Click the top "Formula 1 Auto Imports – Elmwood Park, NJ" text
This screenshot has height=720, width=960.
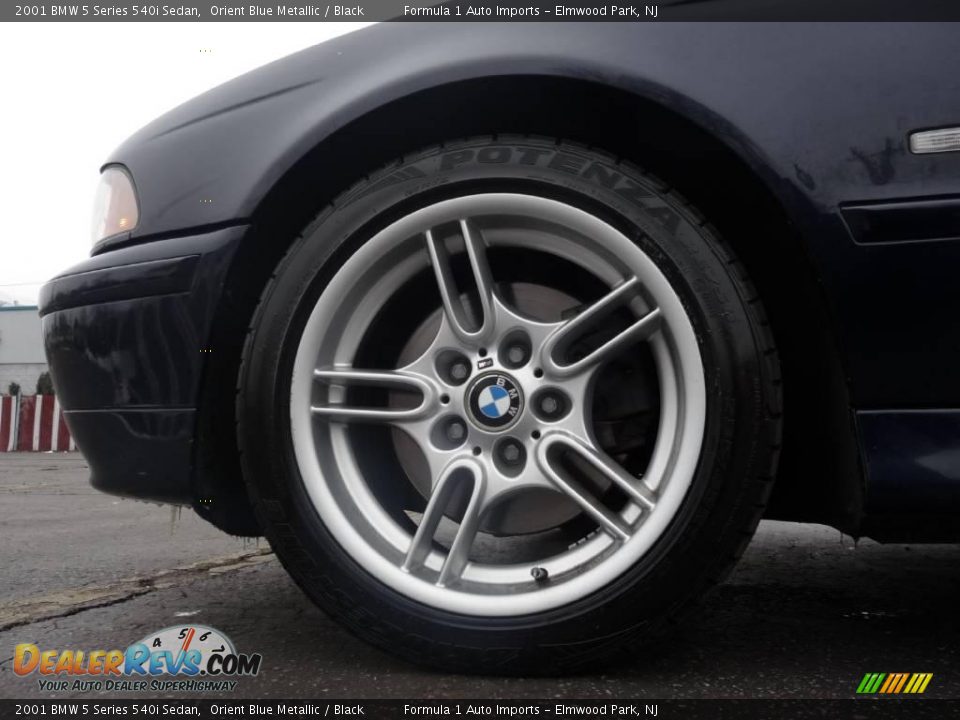[x=530, y=10]
